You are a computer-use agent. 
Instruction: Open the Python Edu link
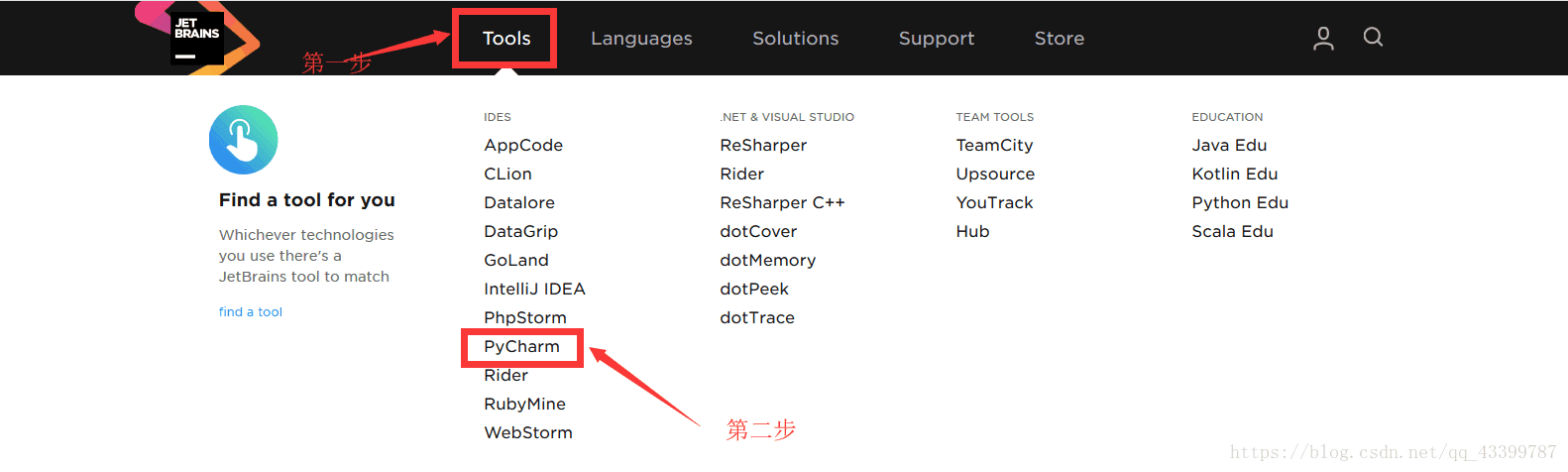tap(1240, 202)
